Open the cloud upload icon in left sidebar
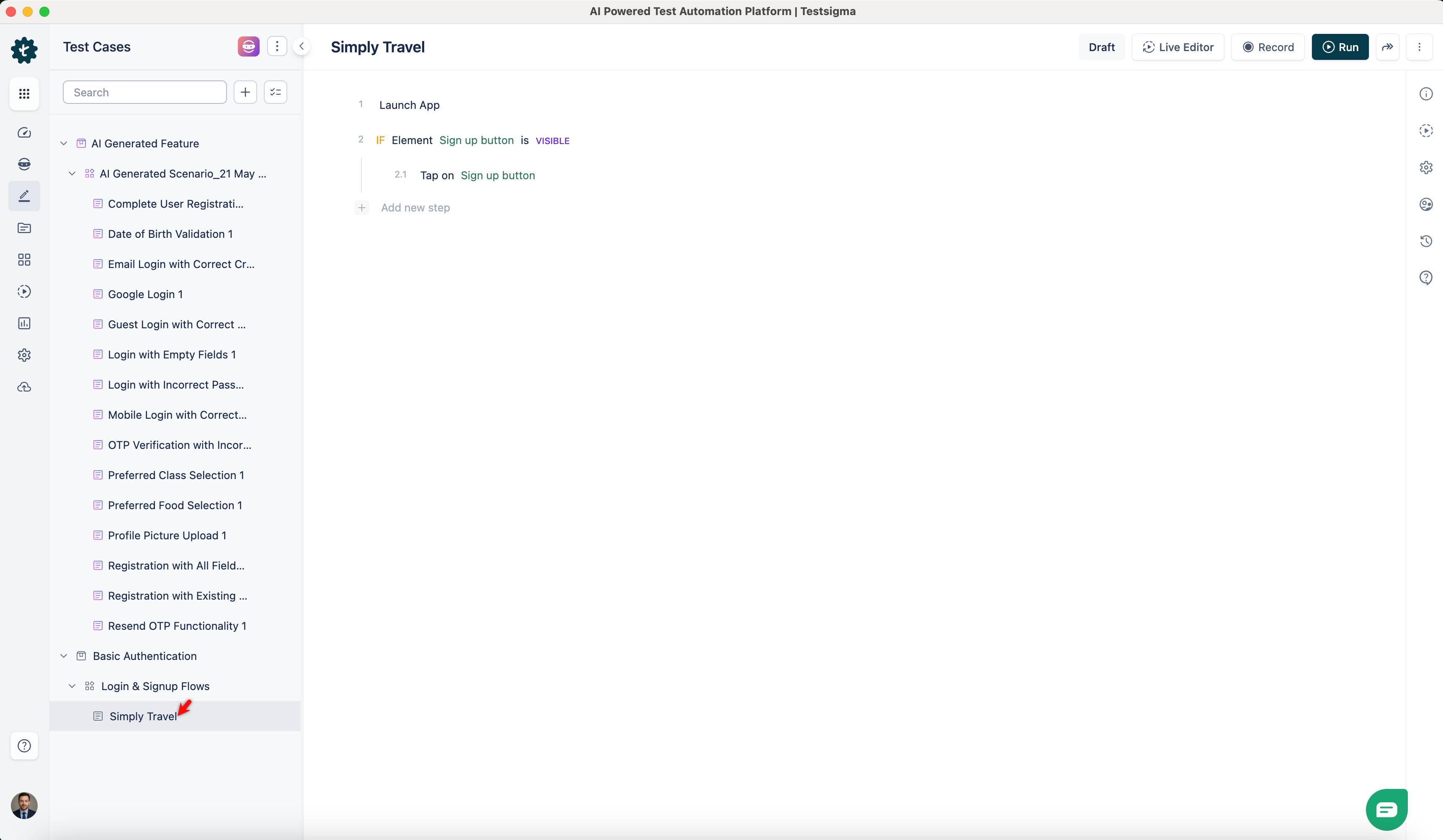1443x840 pixels. click(x=24, y=387)
